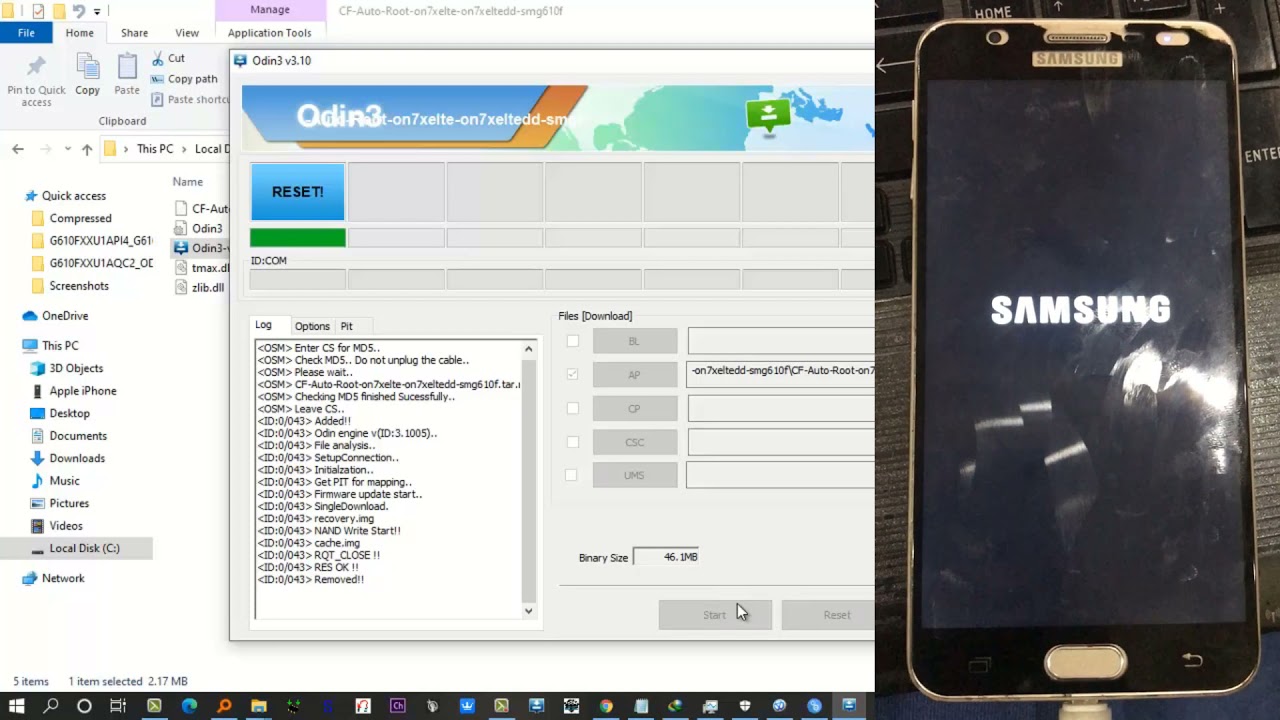Open taskbar Search magnifier
This screenshot has width=1280, height=720.
coord(51,706)
